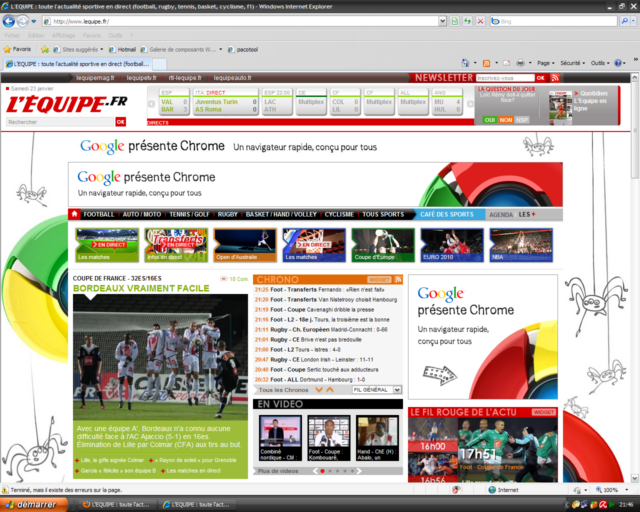Click the Home icon in the command bar
The height and width of the screenshot is (512, 640).
465,63
